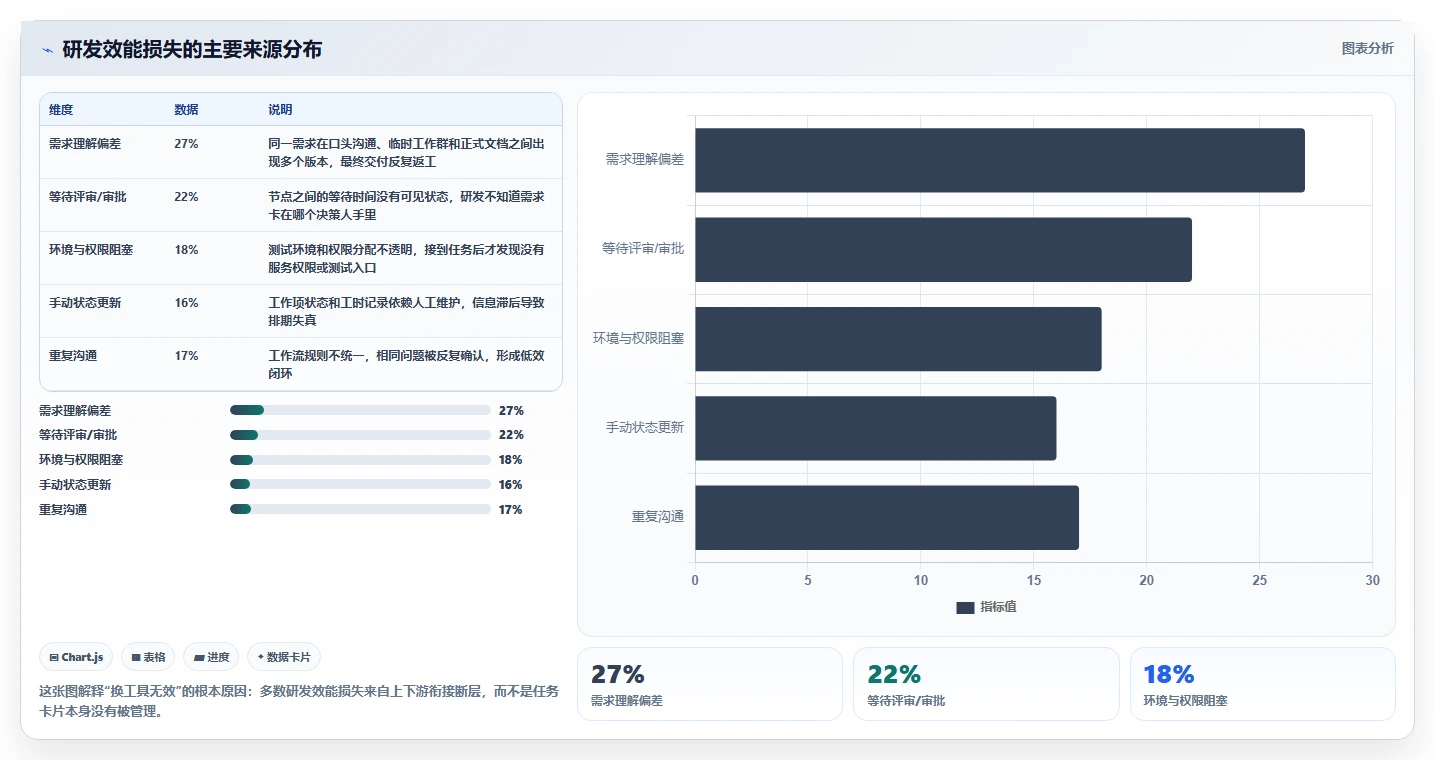Screen dimensions: 1435x760
Task: Click the 研发效能损失的主要来源分布 title
Action: [x=192, y=50]
